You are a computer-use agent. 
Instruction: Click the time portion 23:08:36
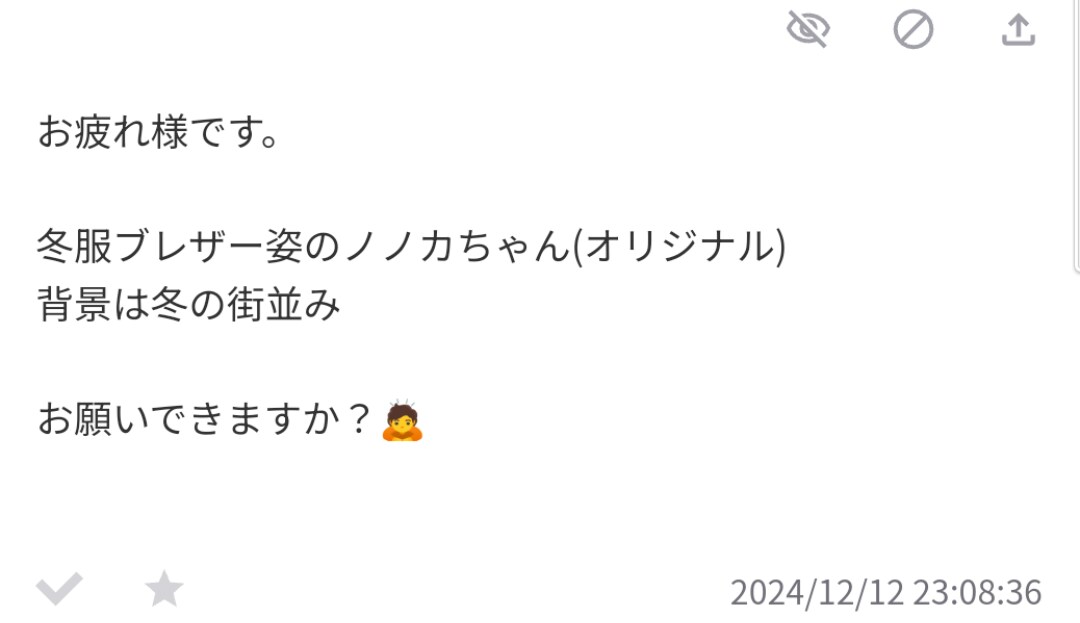pyautogui.click(x=977, y=593)
